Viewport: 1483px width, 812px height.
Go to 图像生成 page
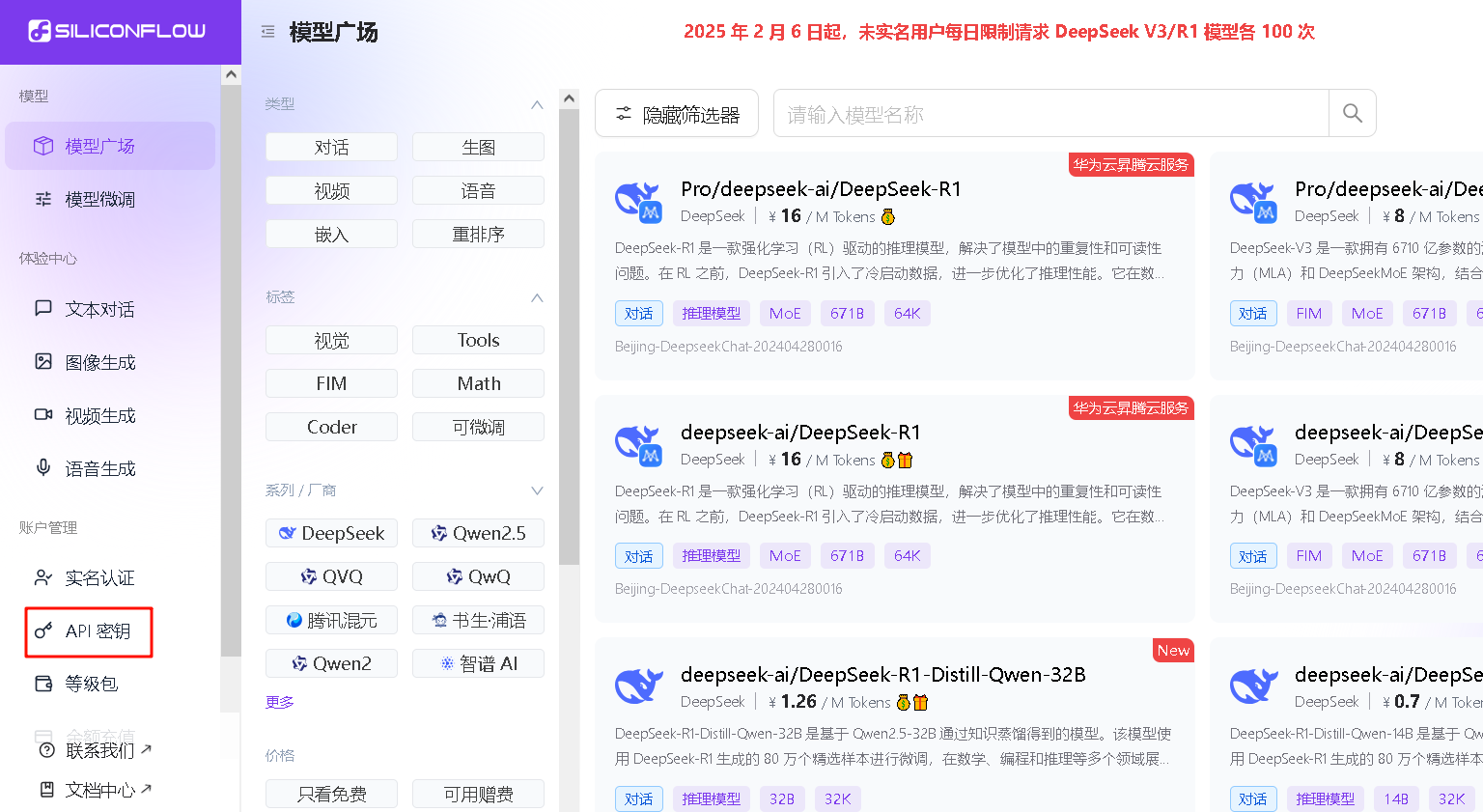(110, 362)
